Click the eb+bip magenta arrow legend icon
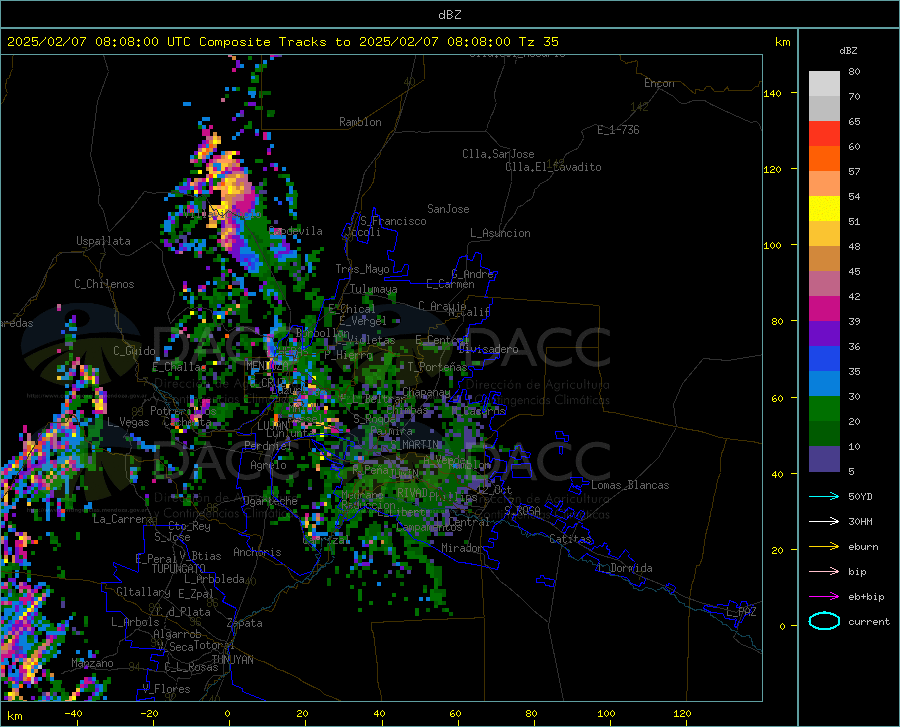900x727 pixels. click(824, 596)
